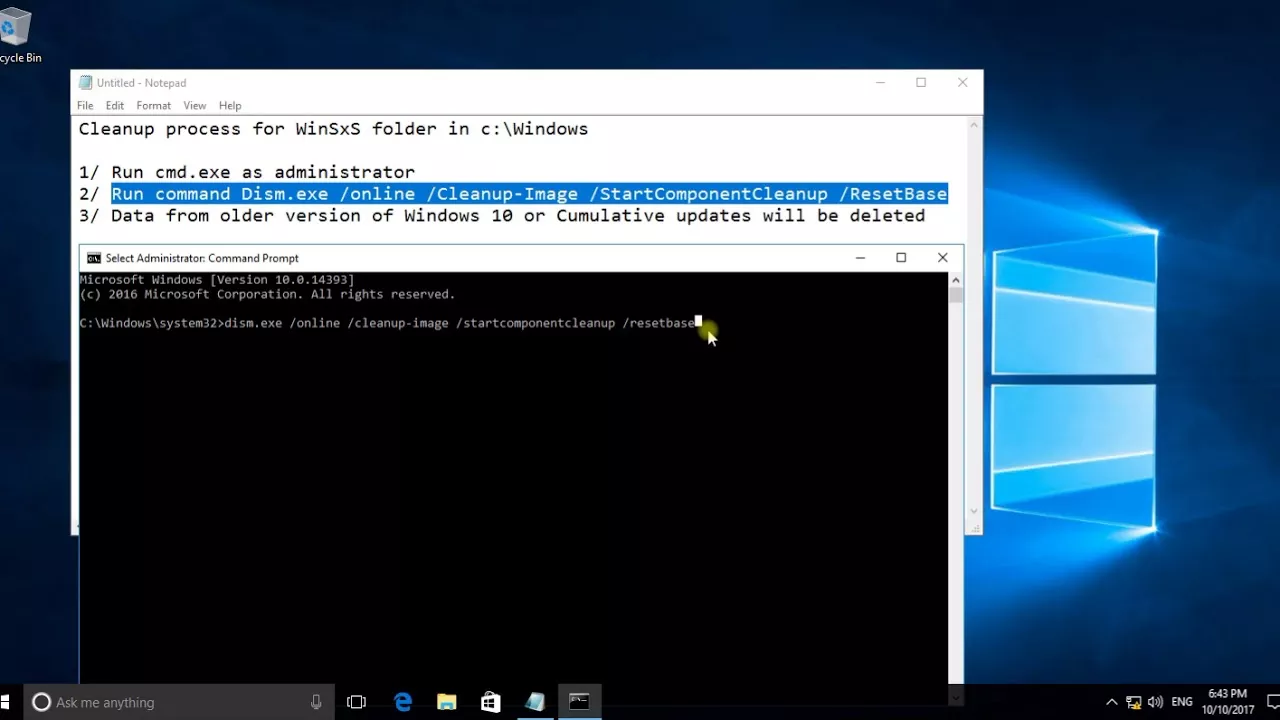The image size is (1280, 720).
Task: Open the Notepad File menu
Action: click(85, 105)
